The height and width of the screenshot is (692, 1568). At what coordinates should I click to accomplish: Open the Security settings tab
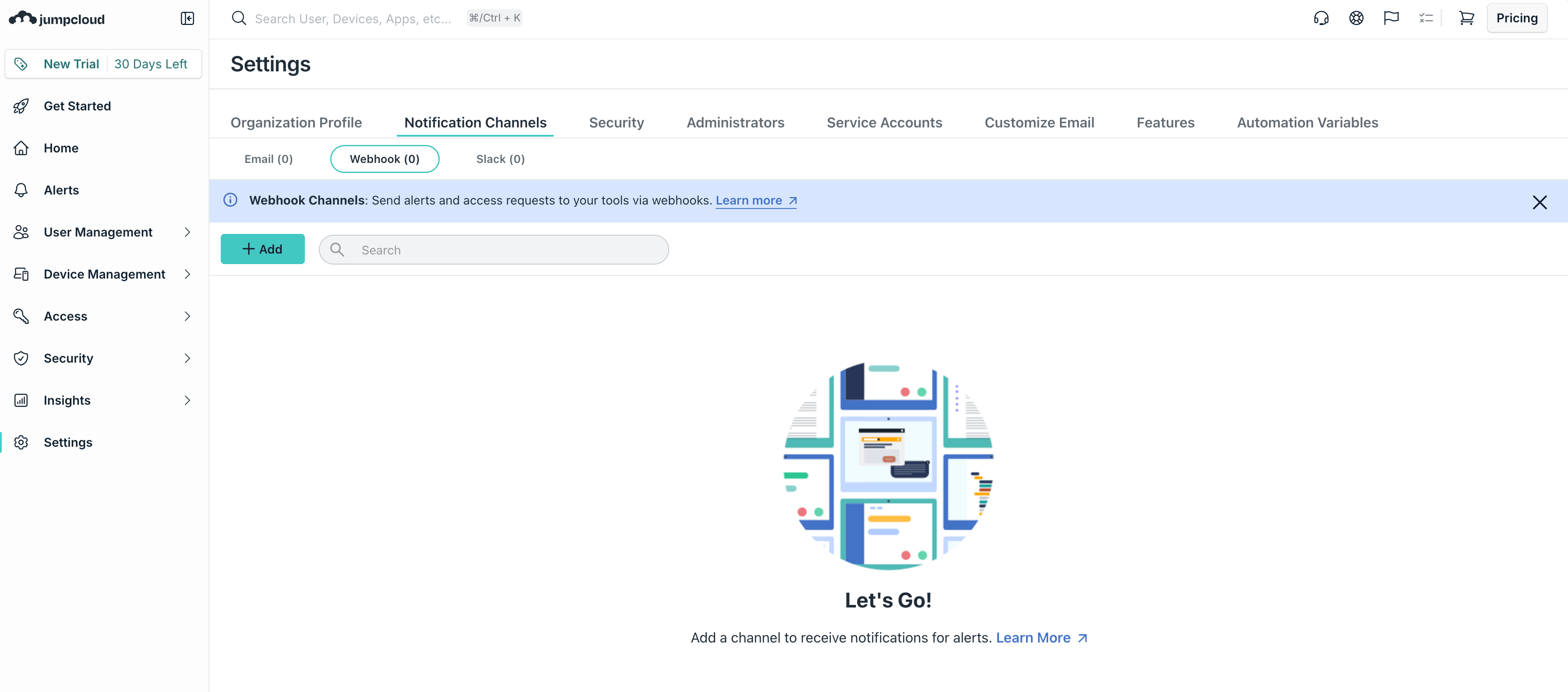[616, 122]
